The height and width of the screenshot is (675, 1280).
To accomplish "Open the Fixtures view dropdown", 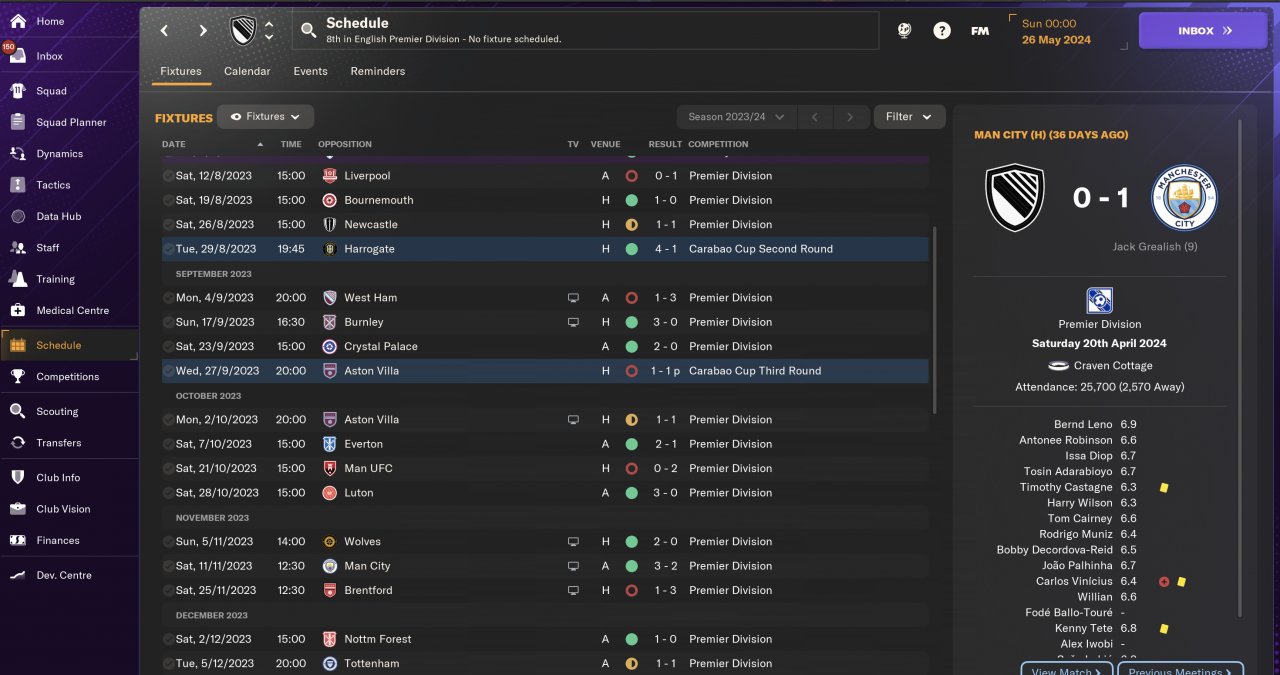I will tap(265, 117).
